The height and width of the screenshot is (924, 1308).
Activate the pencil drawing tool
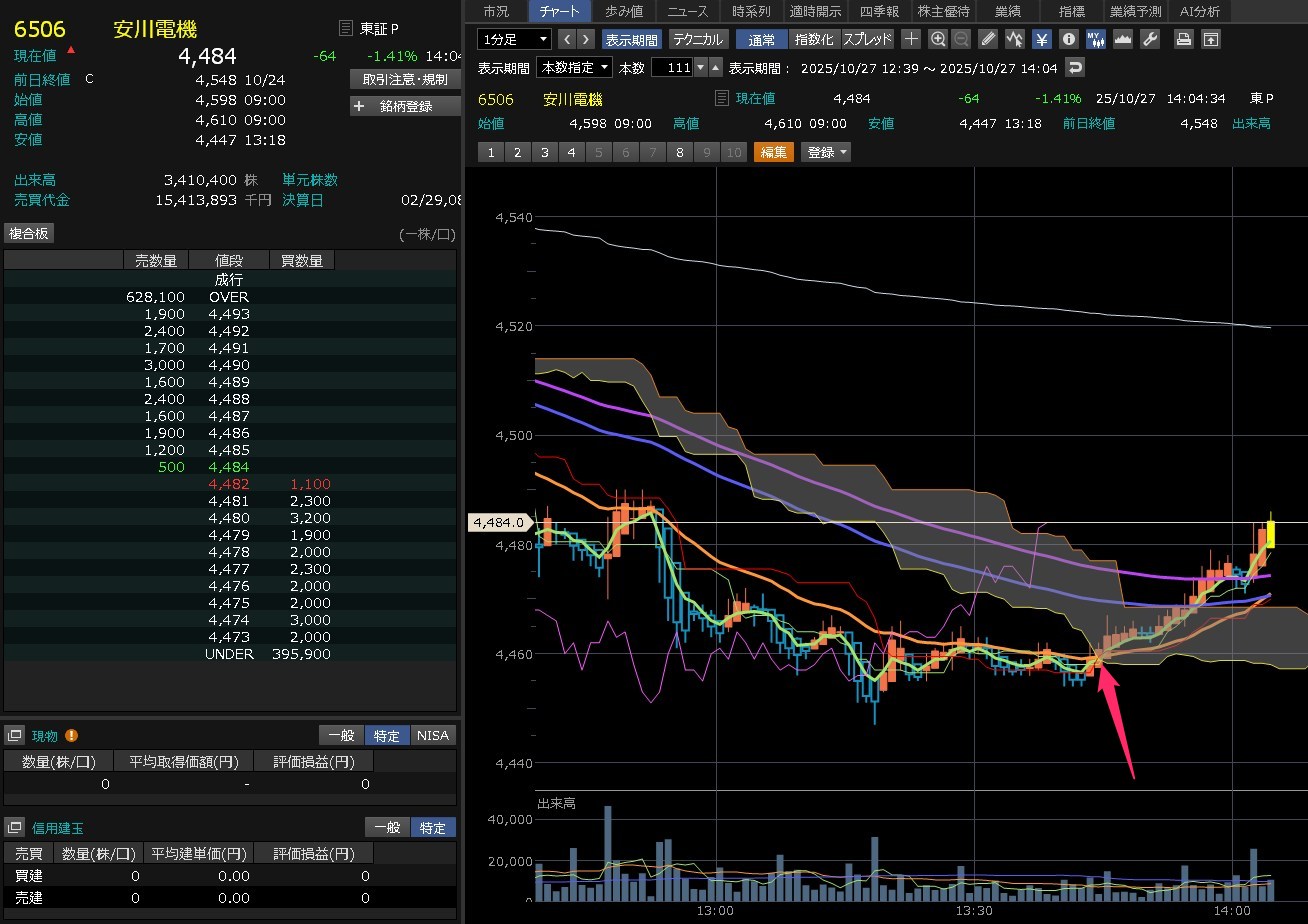pyautogui.click(x=988, y=39)
